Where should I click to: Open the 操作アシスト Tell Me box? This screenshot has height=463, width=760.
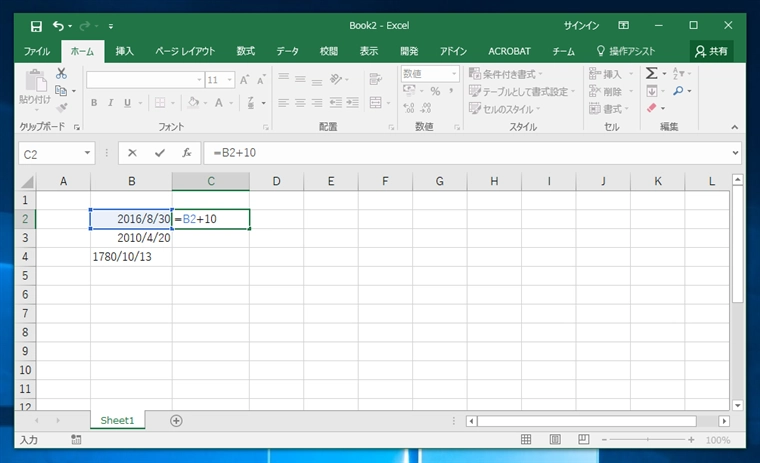pos(626,51)
